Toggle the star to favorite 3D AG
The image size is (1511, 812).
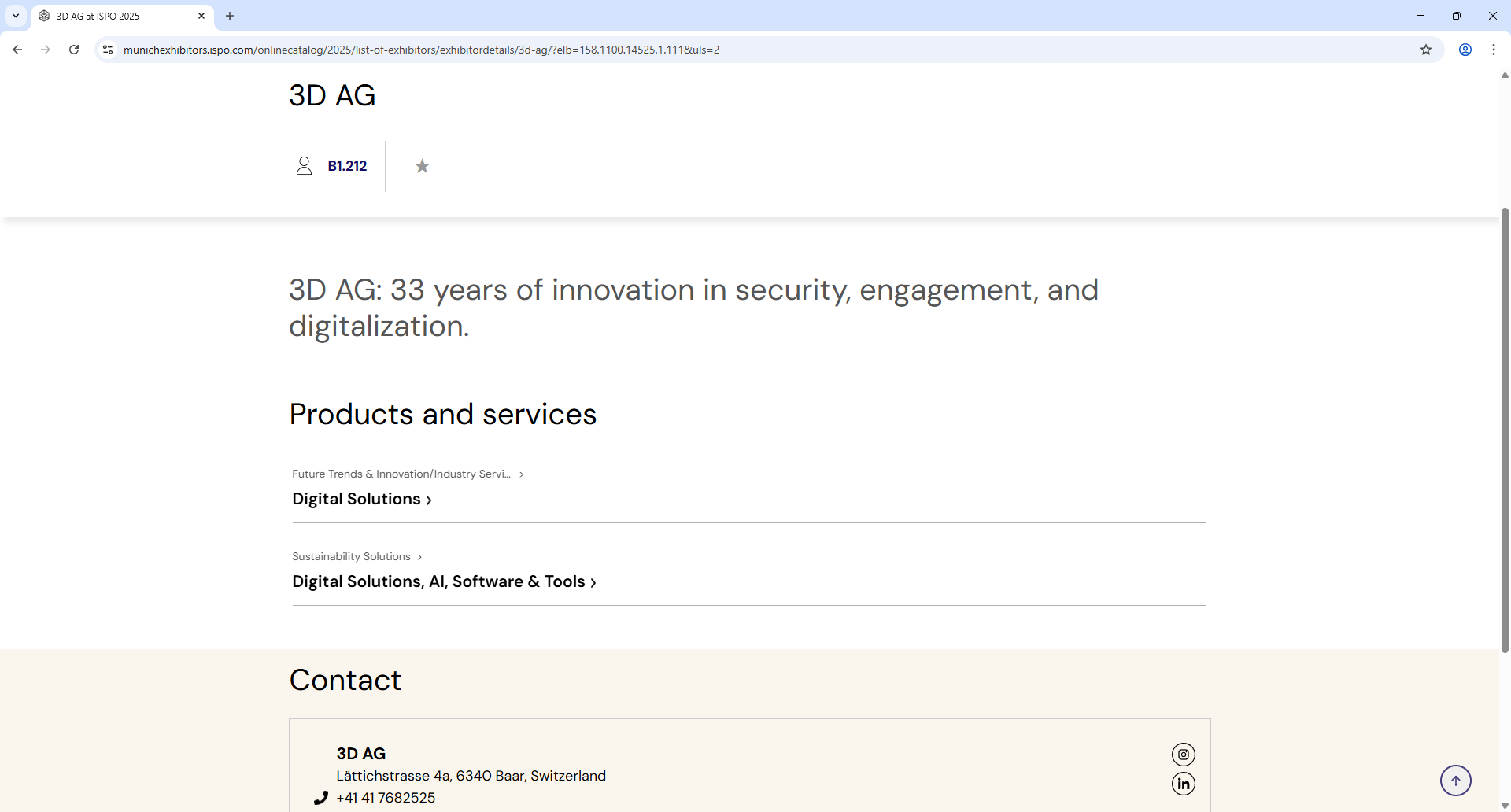click(x=423, y=166)
